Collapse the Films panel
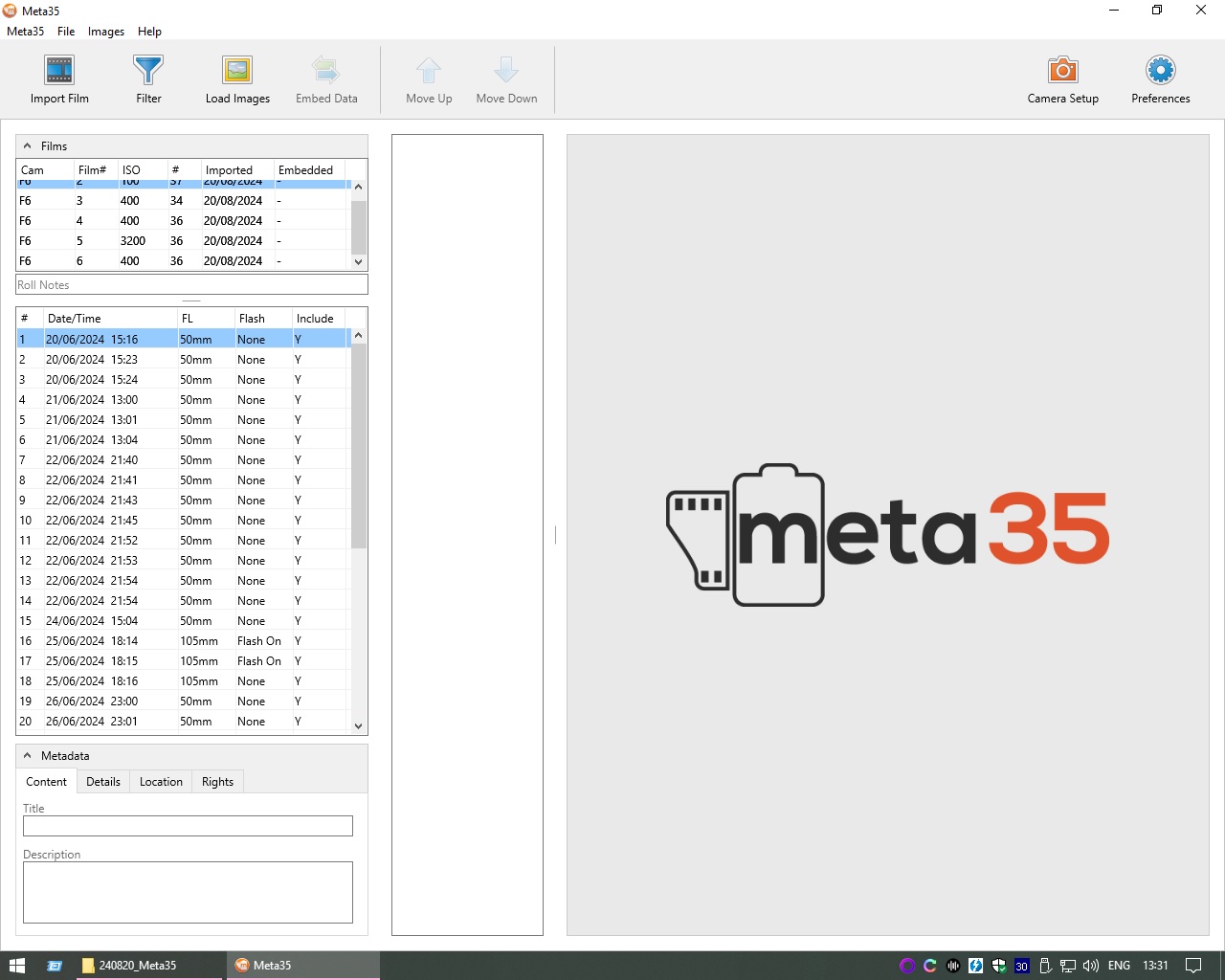Viewport: 1225px width, 980px height. [x=28, y=146]
